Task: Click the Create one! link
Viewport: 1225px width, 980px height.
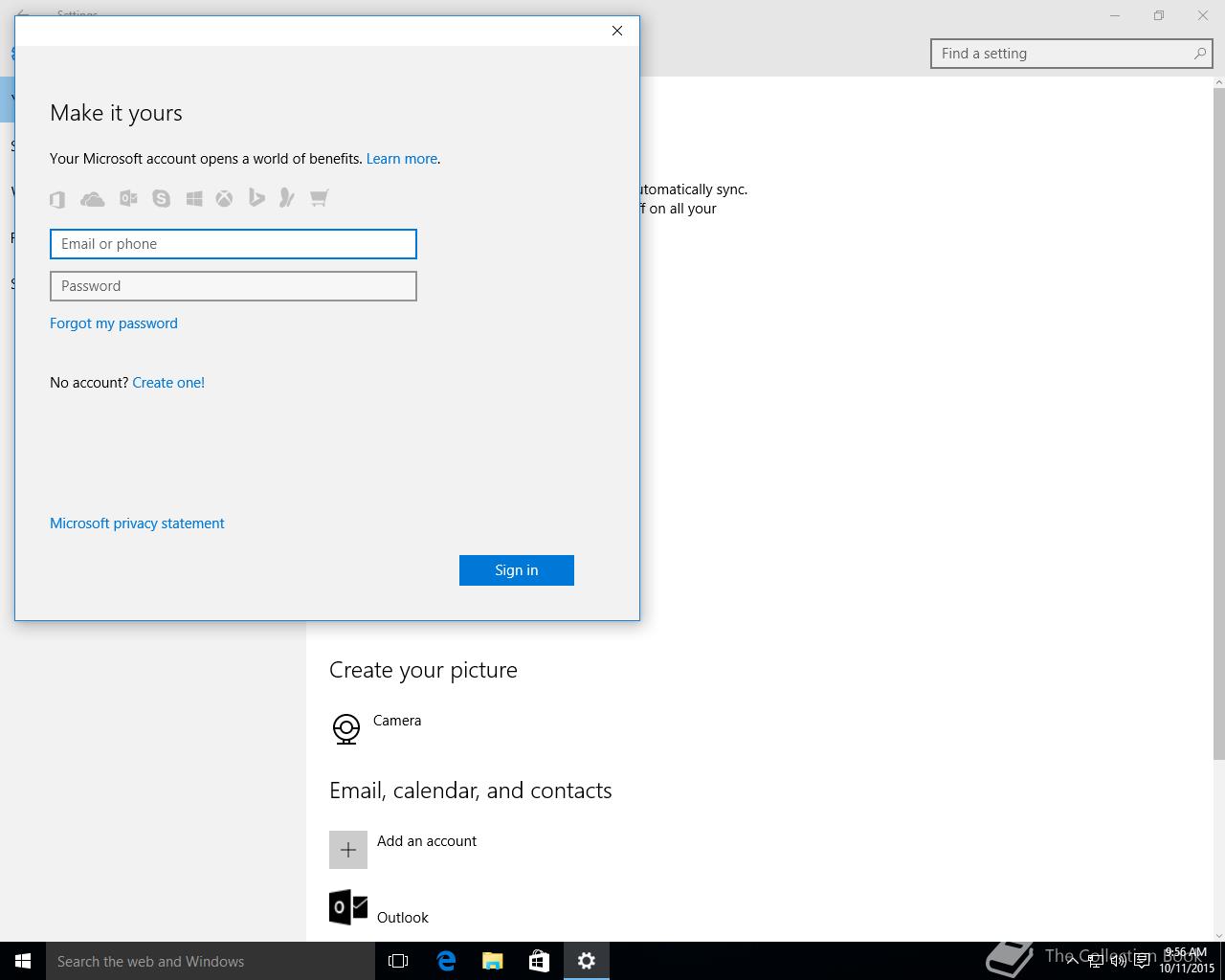Action: 168,383
